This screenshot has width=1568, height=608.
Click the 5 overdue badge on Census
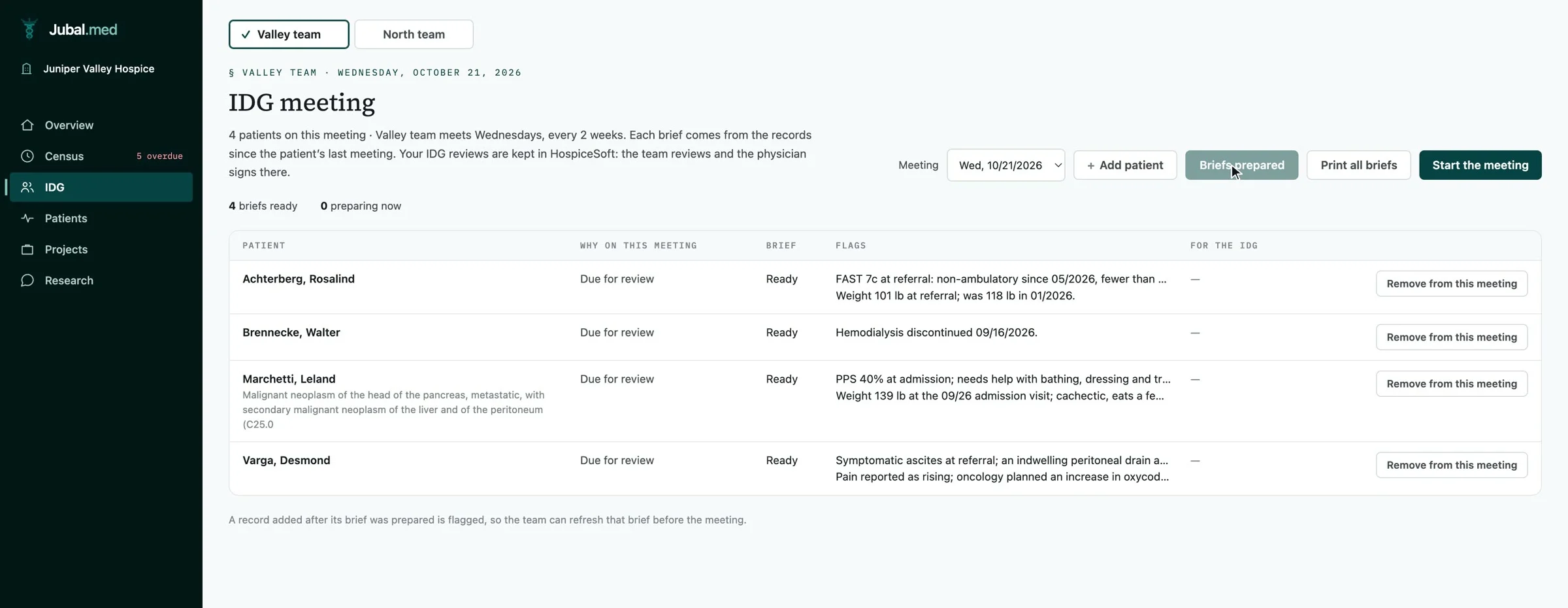point(159,156)
